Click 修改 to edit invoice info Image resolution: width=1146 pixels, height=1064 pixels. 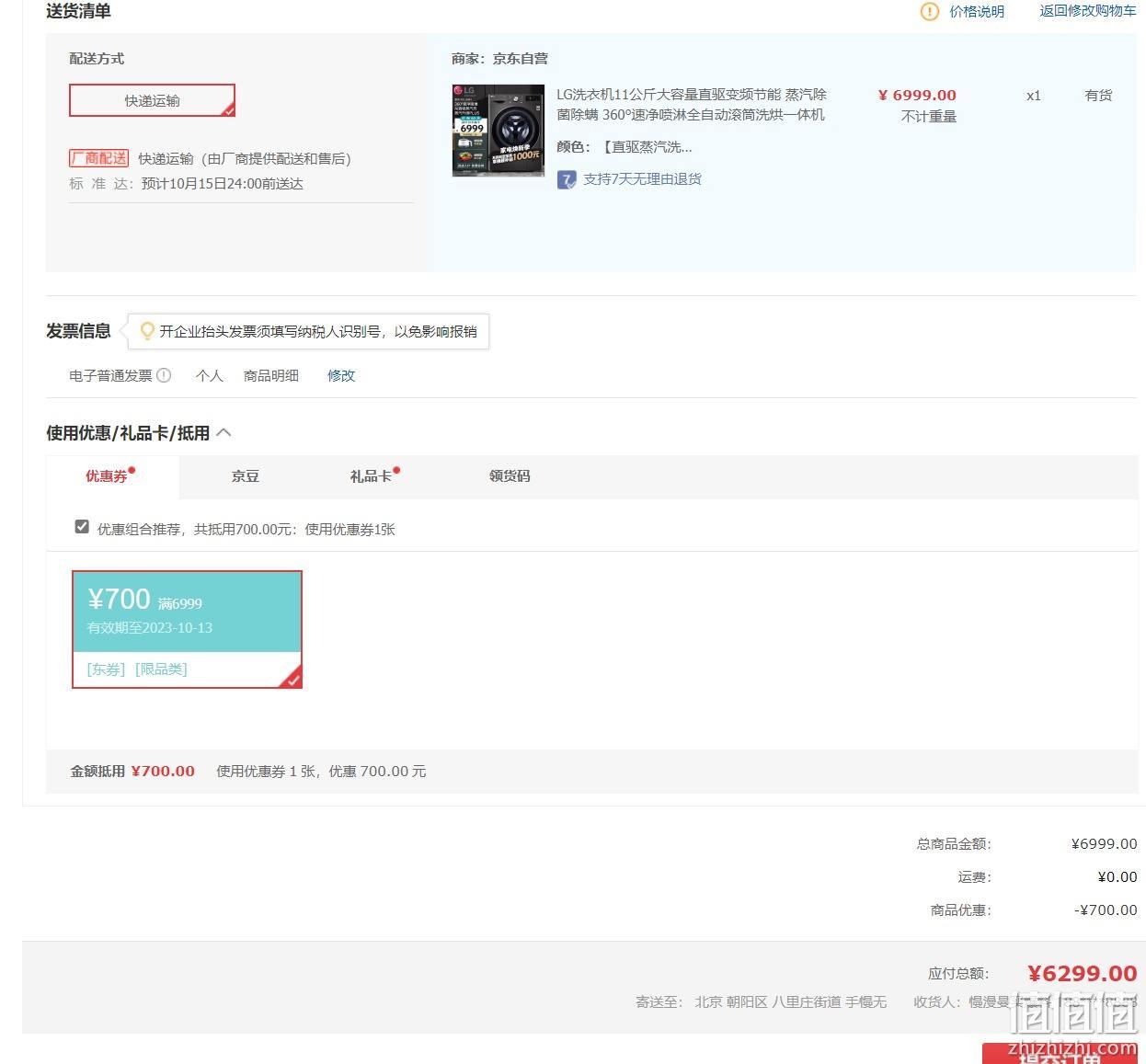pos(341,375)
